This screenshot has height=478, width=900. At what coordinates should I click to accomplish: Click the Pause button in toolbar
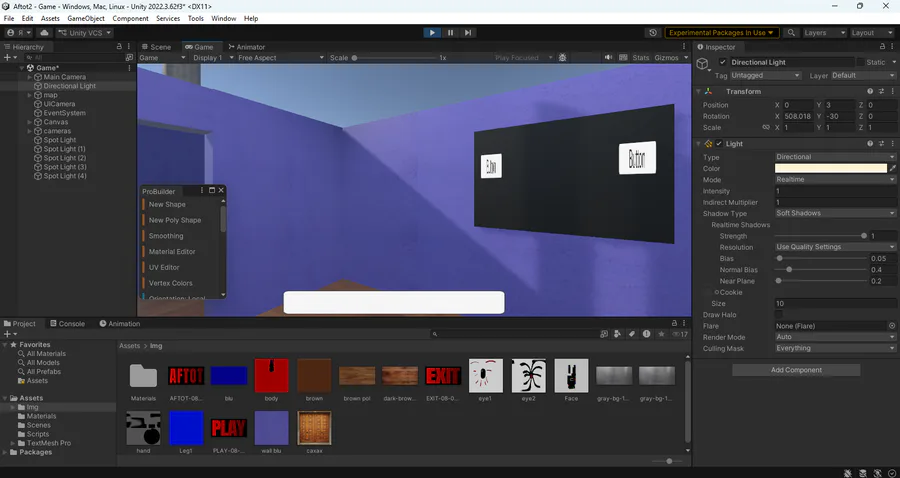(450, 33)
